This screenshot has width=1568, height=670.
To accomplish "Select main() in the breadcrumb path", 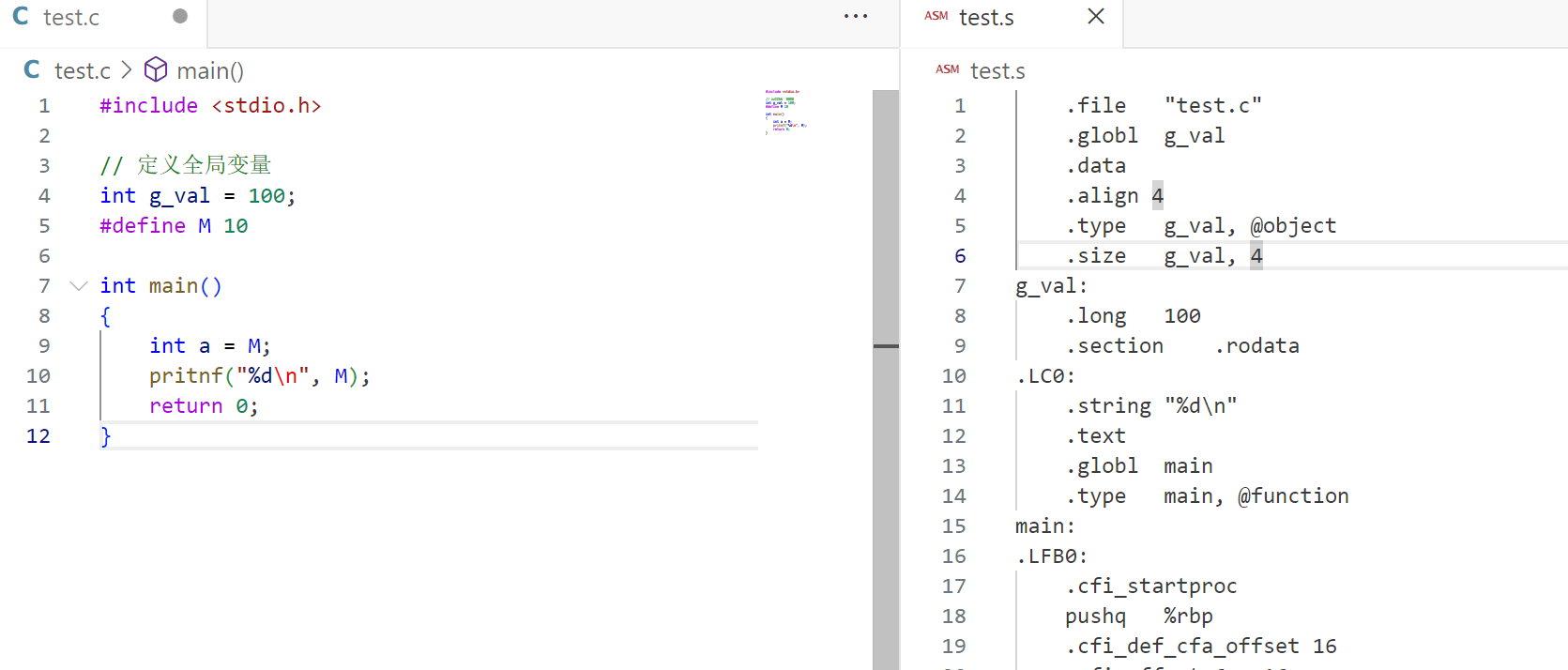I will point(209,71).
